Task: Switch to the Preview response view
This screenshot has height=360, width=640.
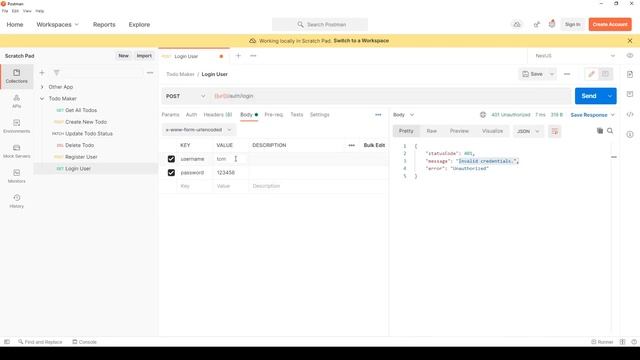Action: point(459,131)
